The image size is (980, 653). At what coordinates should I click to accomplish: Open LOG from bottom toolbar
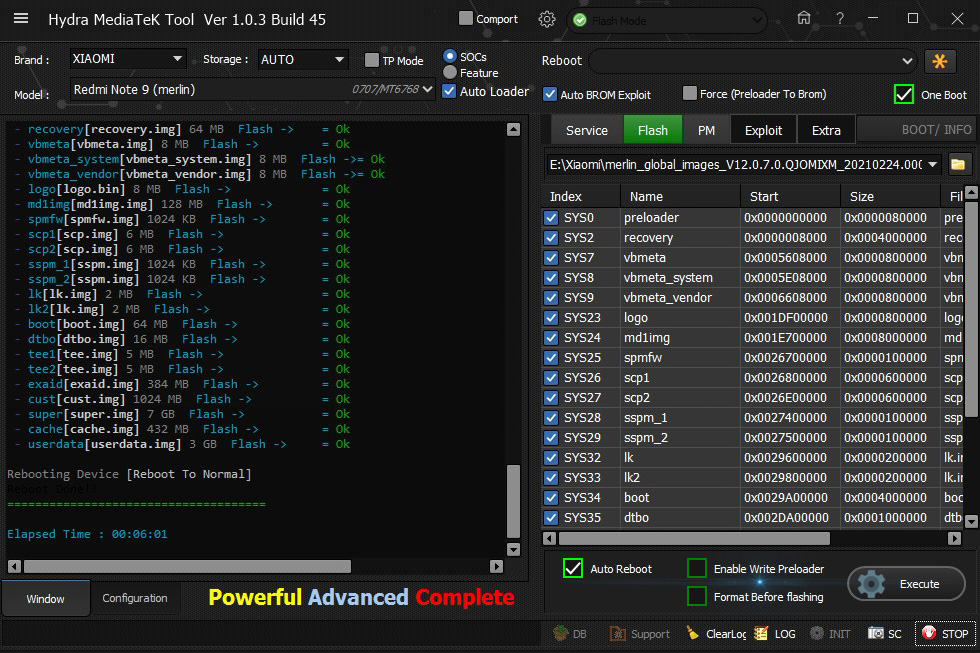(774, 634)
